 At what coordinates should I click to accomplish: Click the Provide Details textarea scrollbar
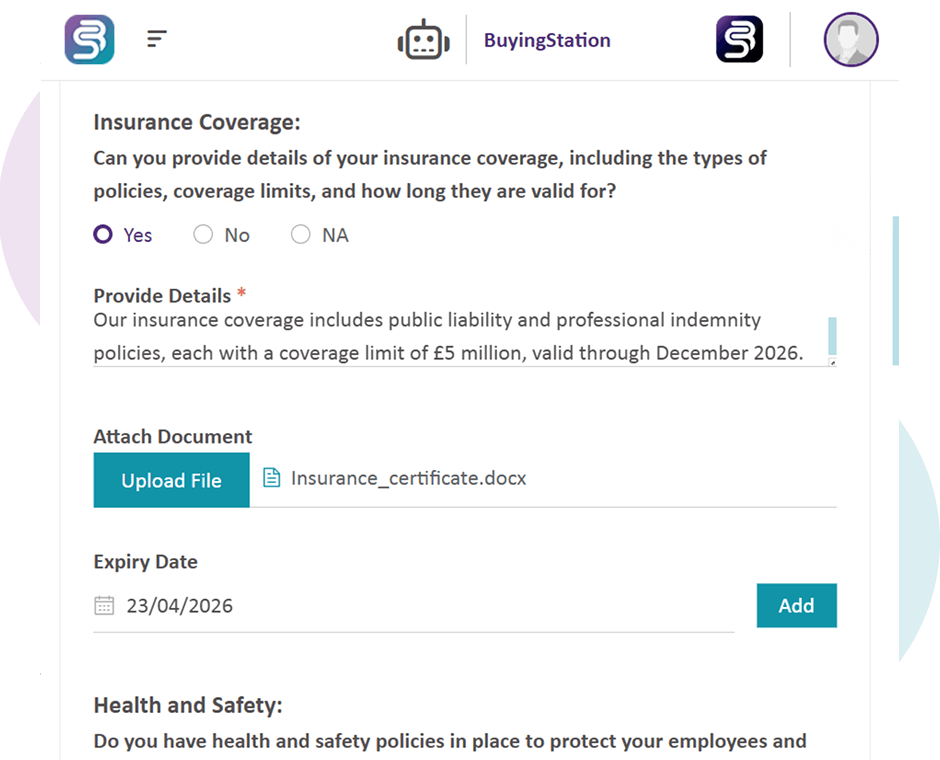click(832, 335)
